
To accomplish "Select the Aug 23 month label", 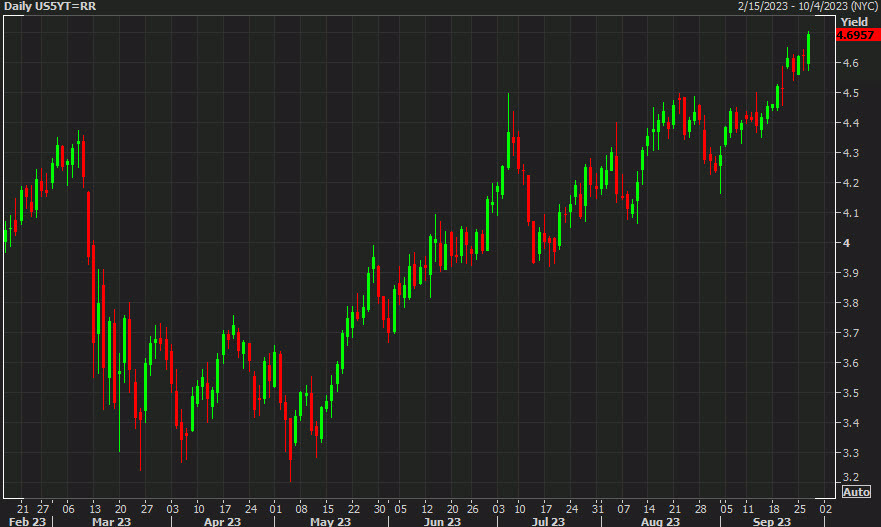I will (660, 521).
